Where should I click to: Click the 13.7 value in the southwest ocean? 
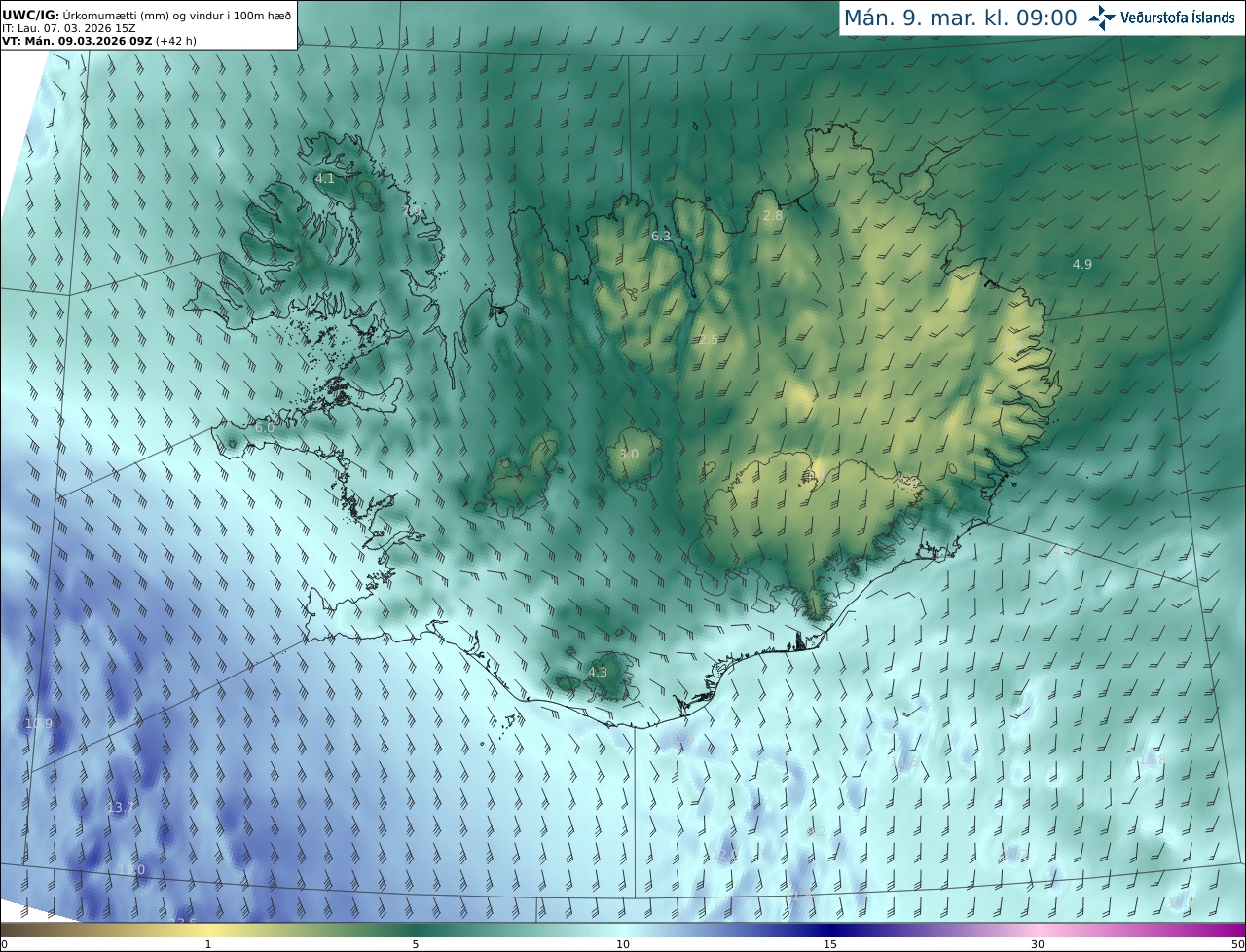[x=121, y=808]
